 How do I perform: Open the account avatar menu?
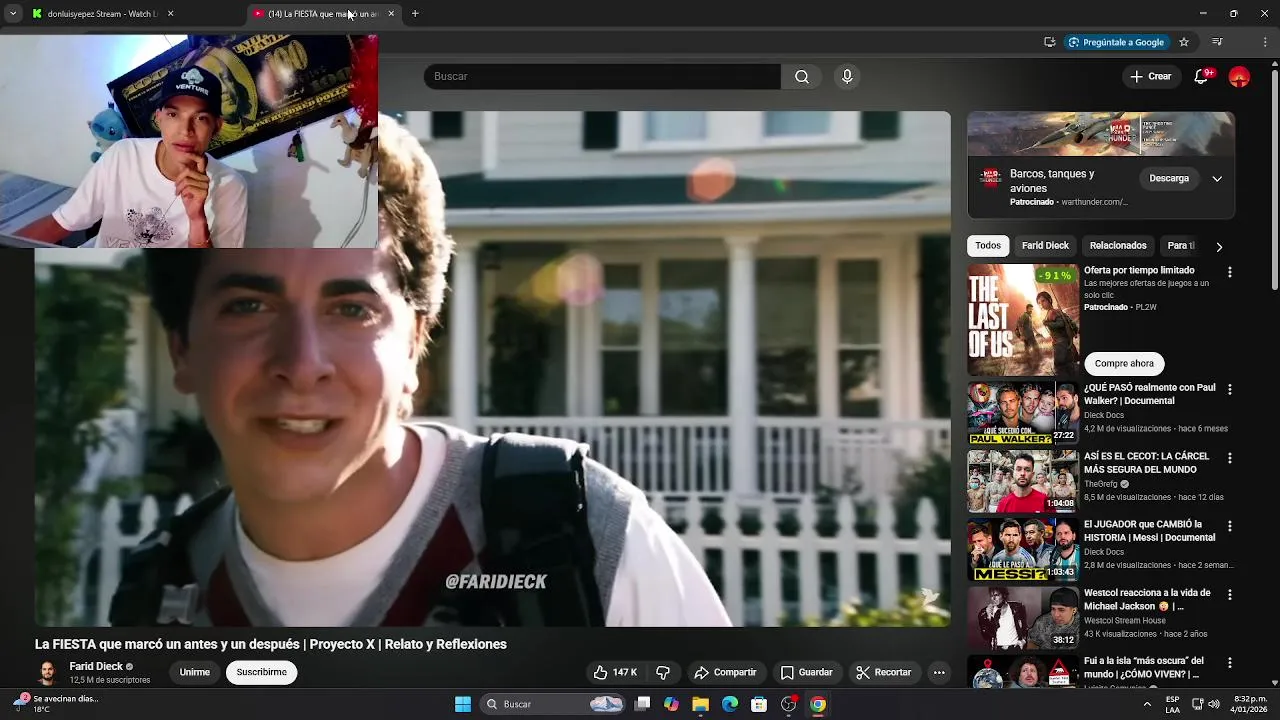1239,77
